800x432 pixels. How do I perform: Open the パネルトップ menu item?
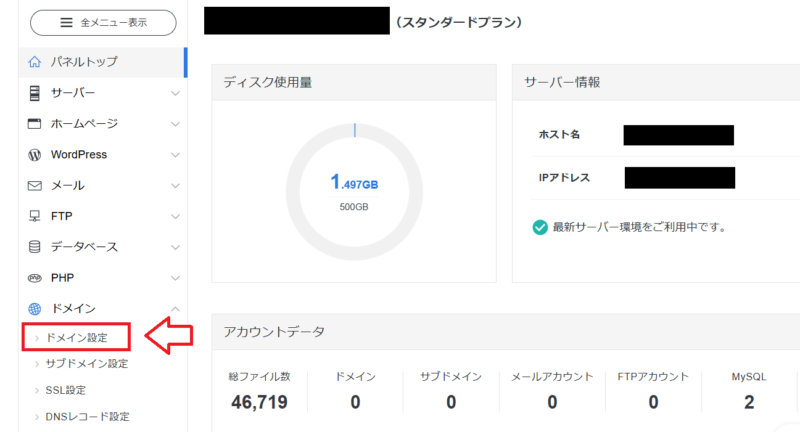coord(102,62)
